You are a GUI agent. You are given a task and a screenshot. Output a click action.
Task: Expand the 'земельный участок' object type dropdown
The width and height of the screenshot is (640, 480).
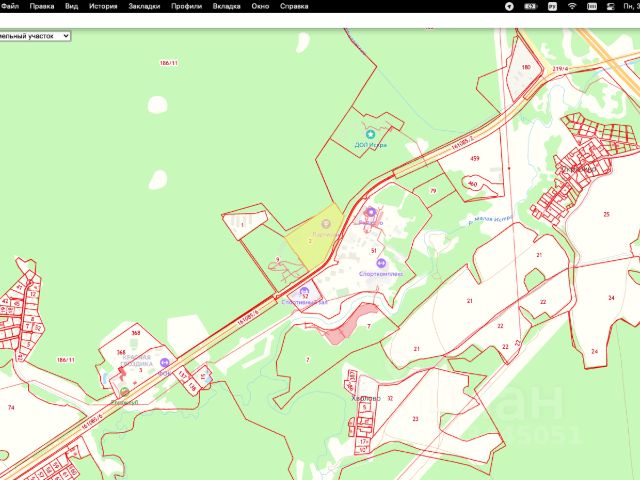[35, 36]
